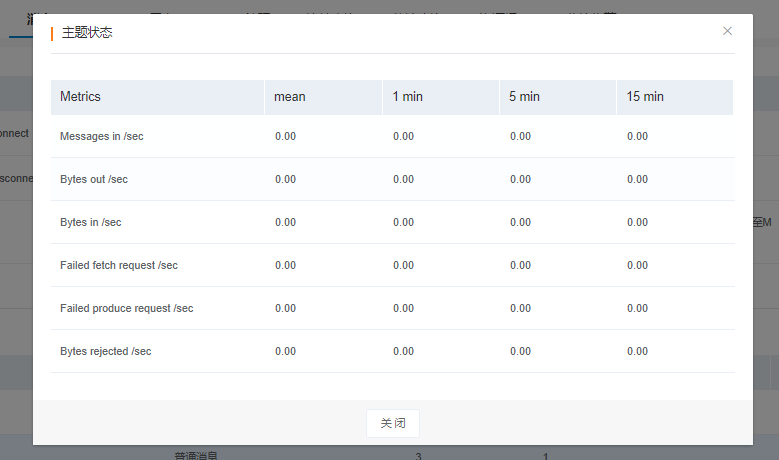Click the 1 min value for Messages in /sec
779x460 pixels.
(403, 136)
